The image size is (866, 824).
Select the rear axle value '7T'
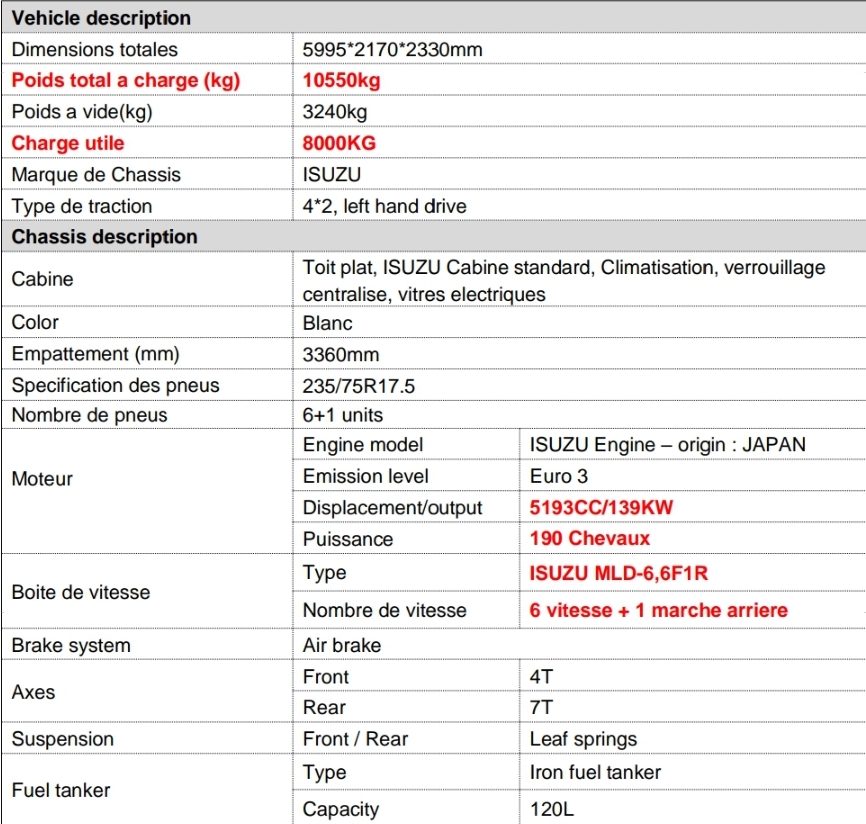point(541,708)
